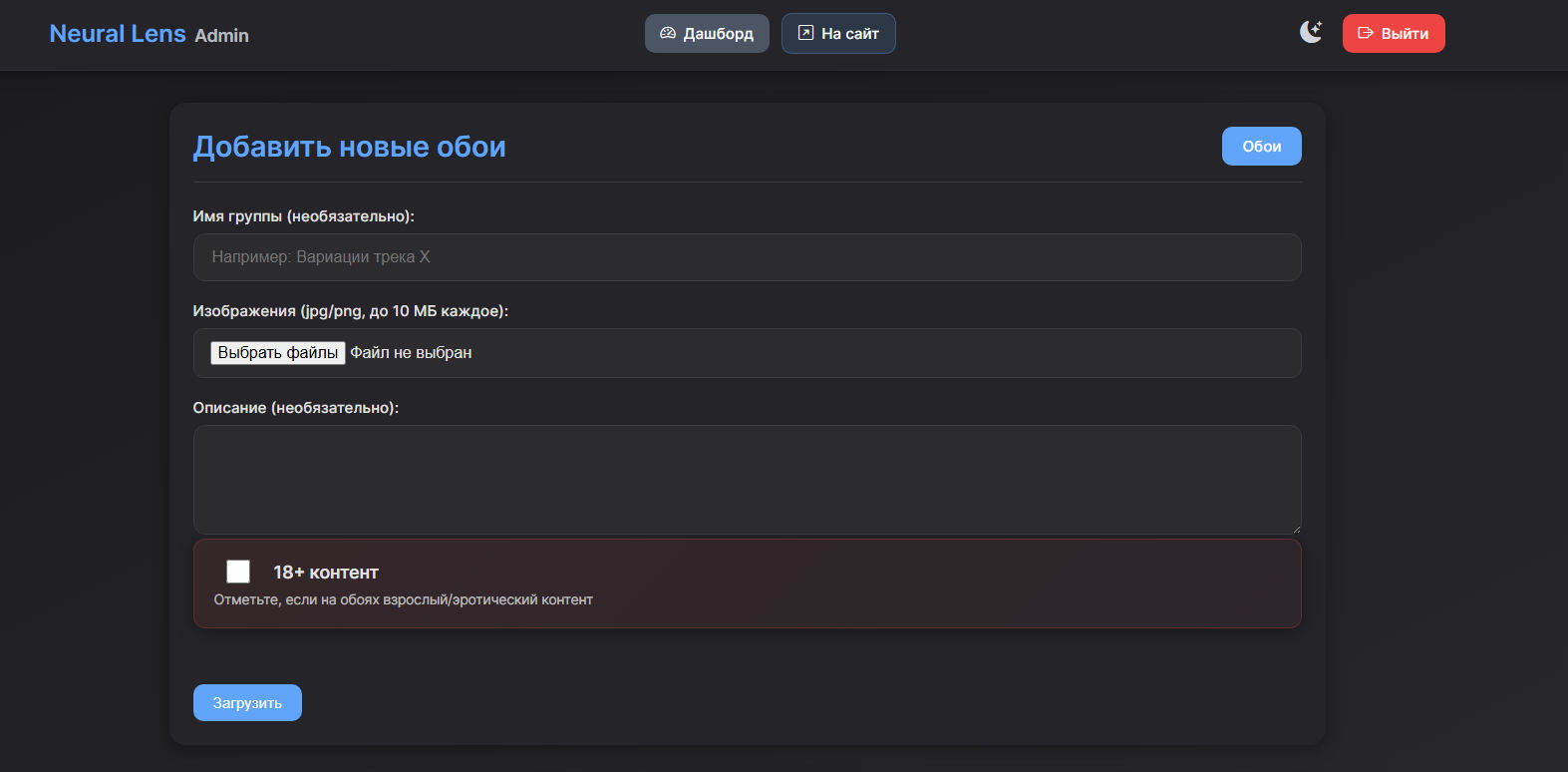Click the external link icon beside На сайт

805,33
